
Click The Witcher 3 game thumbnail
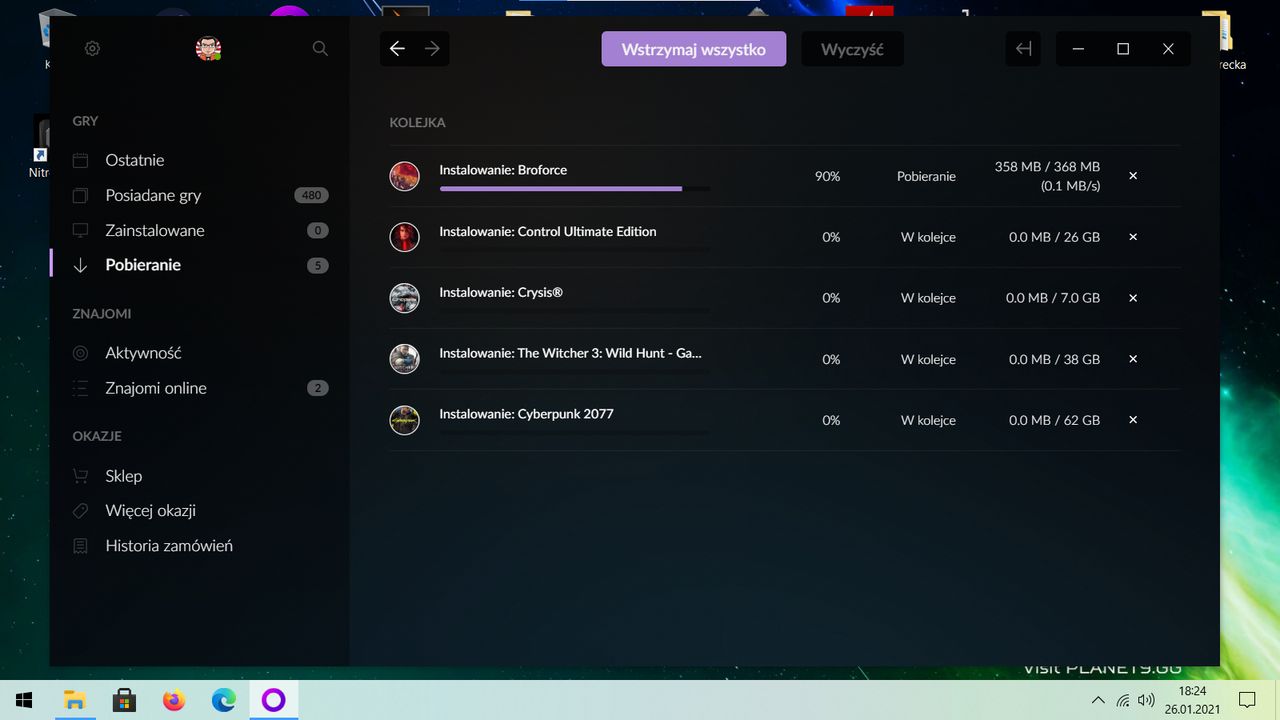tap(404, 359)
